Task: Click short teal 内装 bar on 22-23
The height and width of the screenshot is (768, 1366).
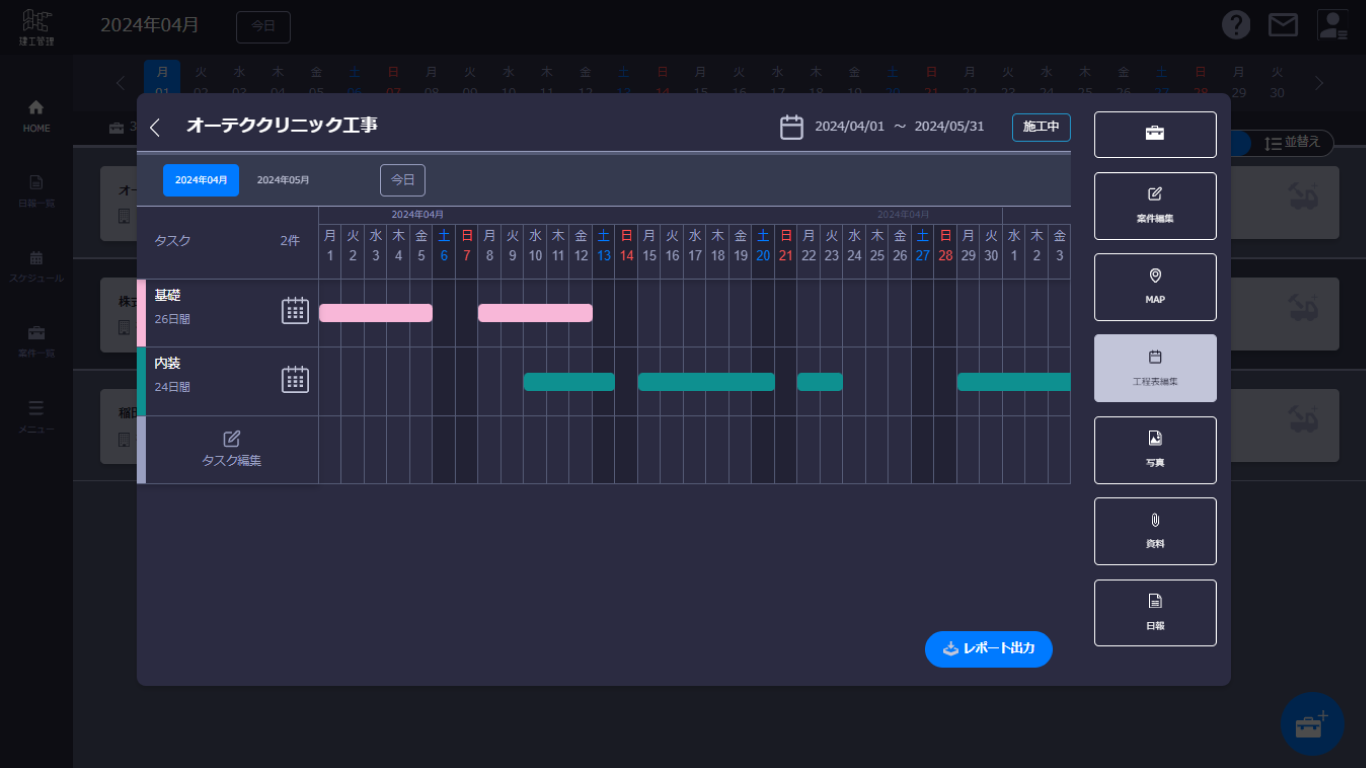Action: 820,382
